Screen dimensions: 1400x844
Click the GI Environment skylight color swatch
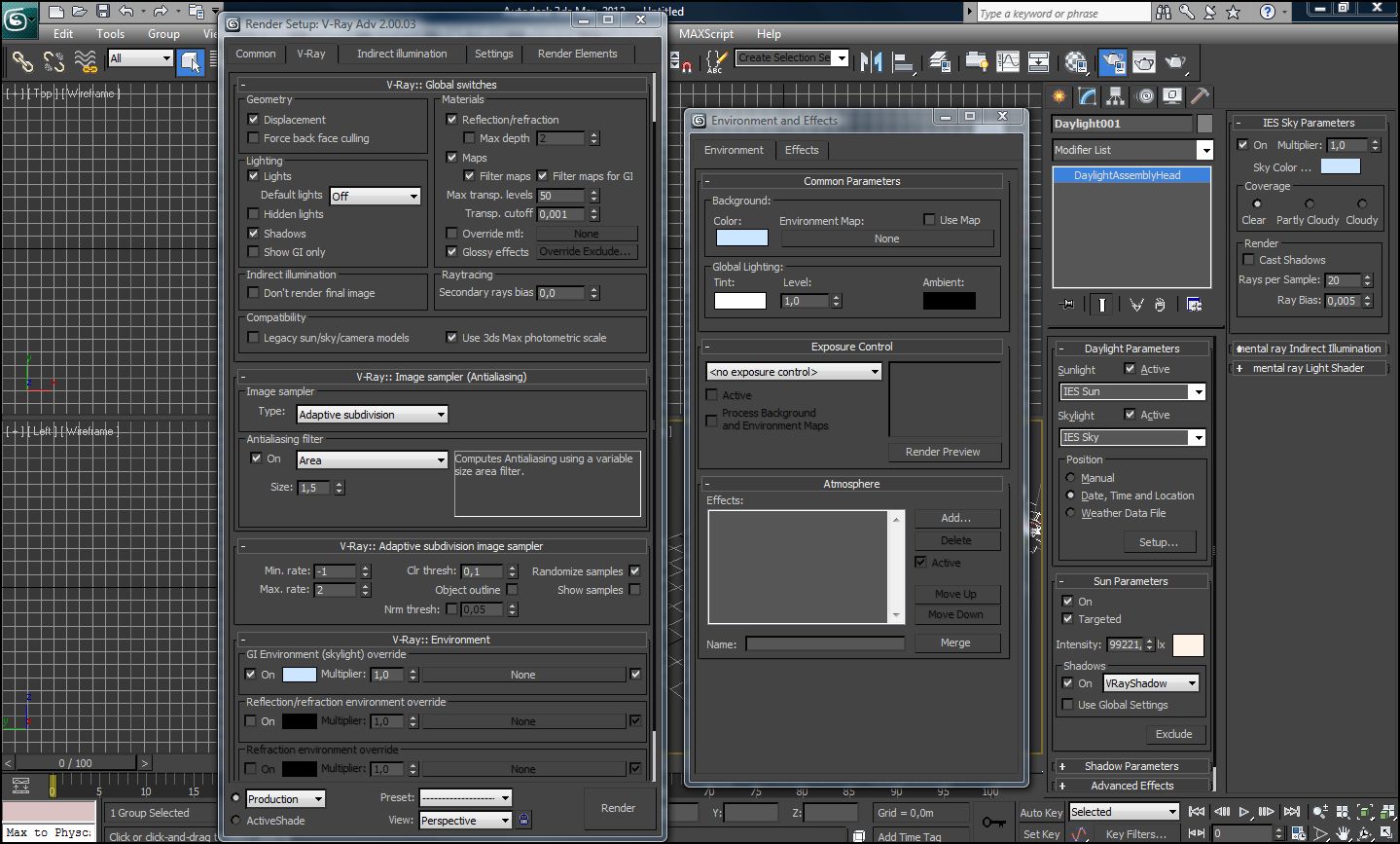(x=299, y=675)
